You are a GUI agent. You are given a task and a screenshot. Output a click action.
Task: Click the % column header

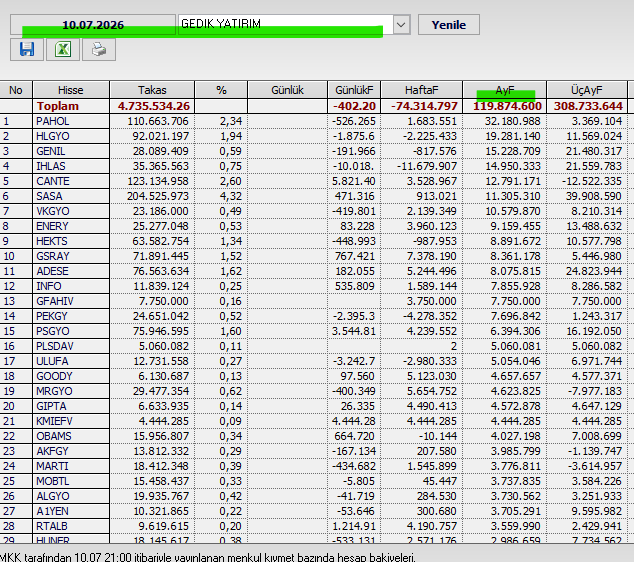pos(221,90)
